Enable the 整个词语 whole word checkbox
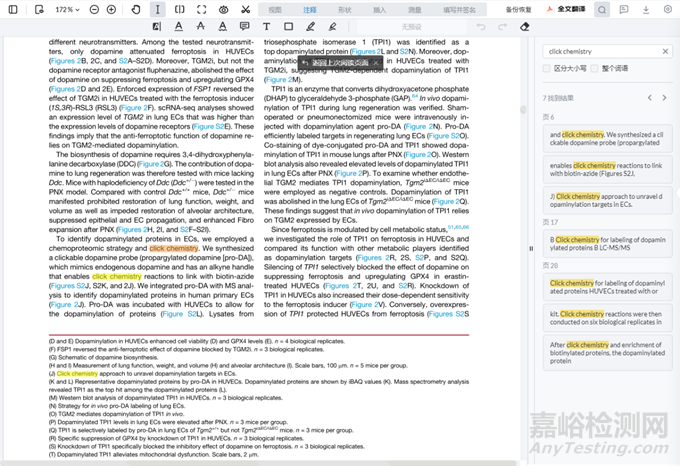This screenshot has height=466, width=680. (x=595, y=69)
